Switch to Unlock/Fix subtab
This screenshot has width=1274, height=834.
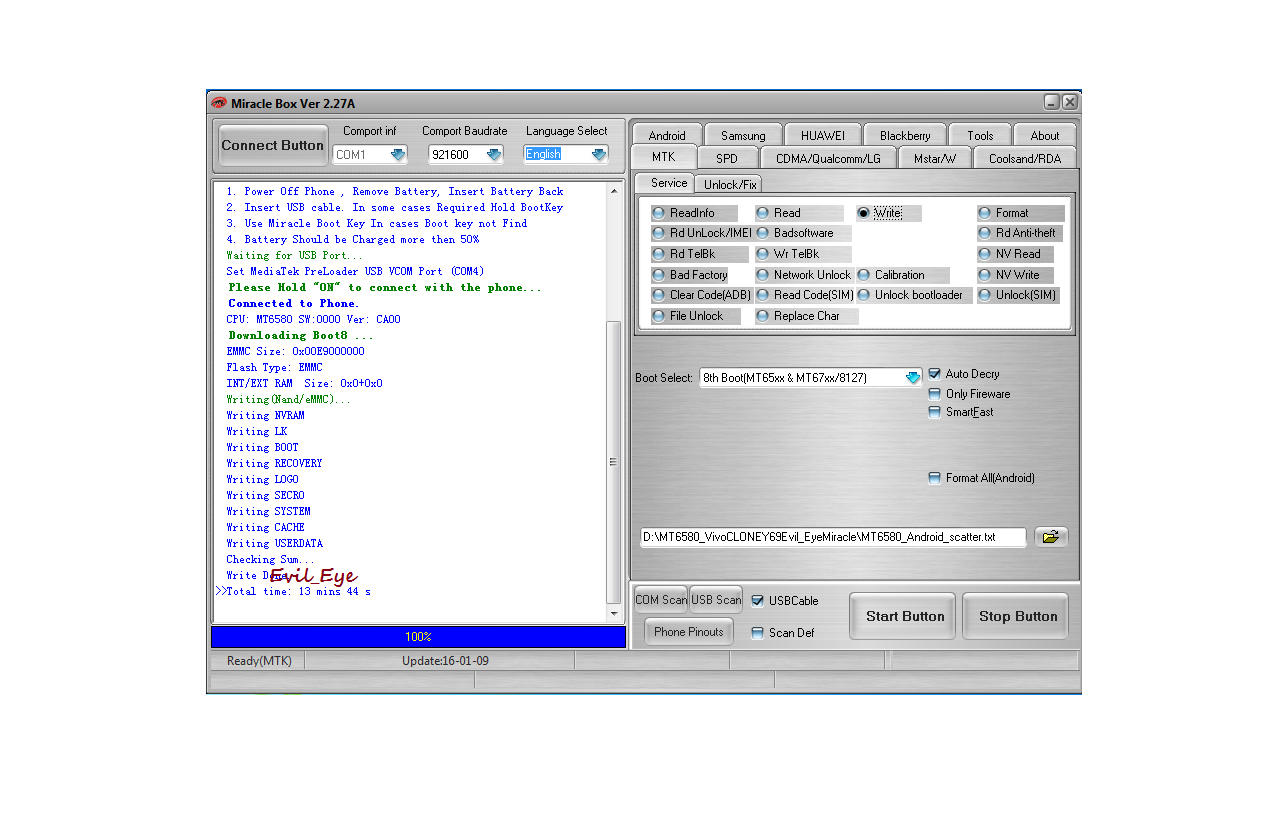pos(730,184)
